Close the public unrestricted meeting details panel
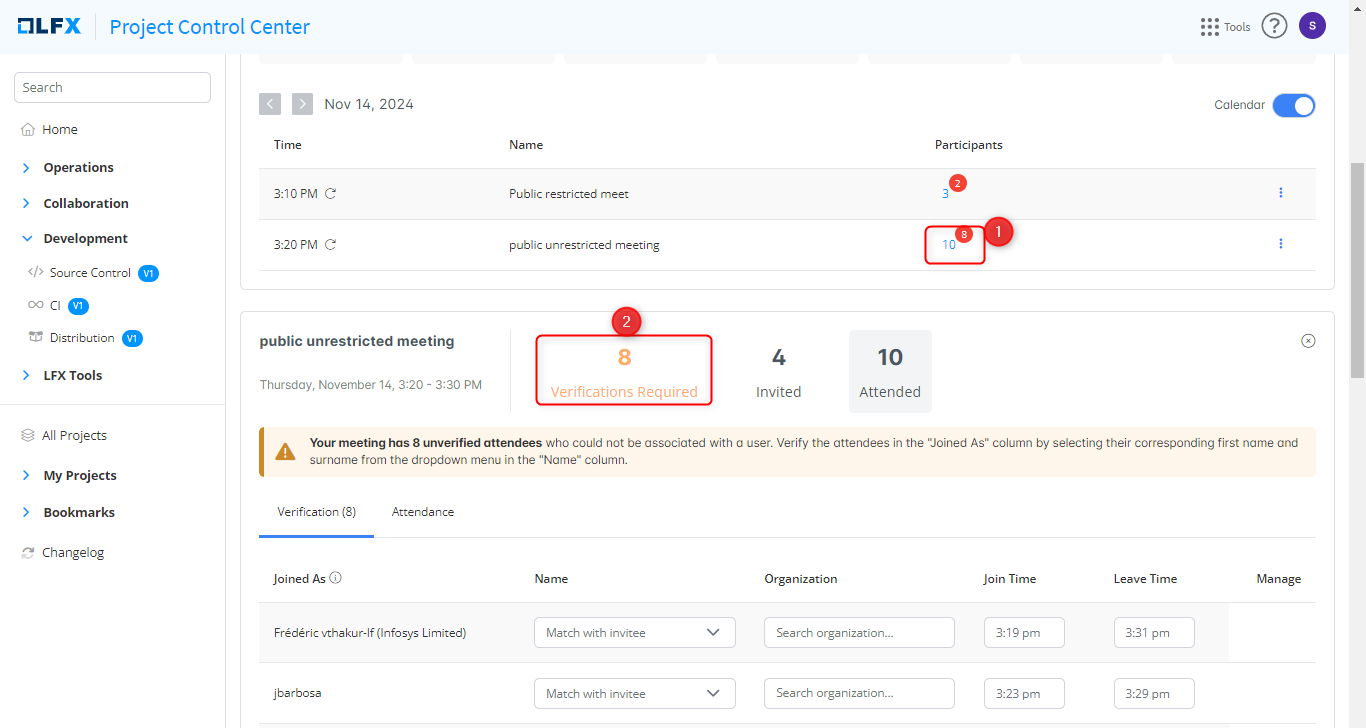The width and height of the screenshot is (1366, 728). coord(1307,341)
